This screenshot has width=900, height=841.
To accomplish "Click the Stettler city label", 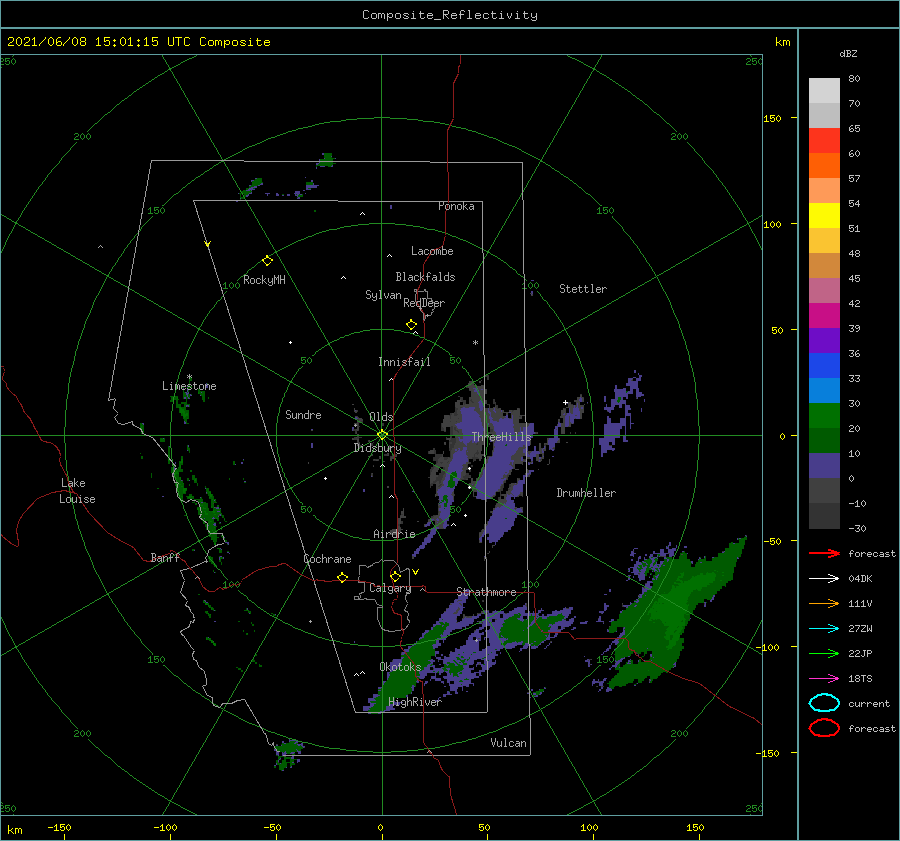I will tap(583, 289).
